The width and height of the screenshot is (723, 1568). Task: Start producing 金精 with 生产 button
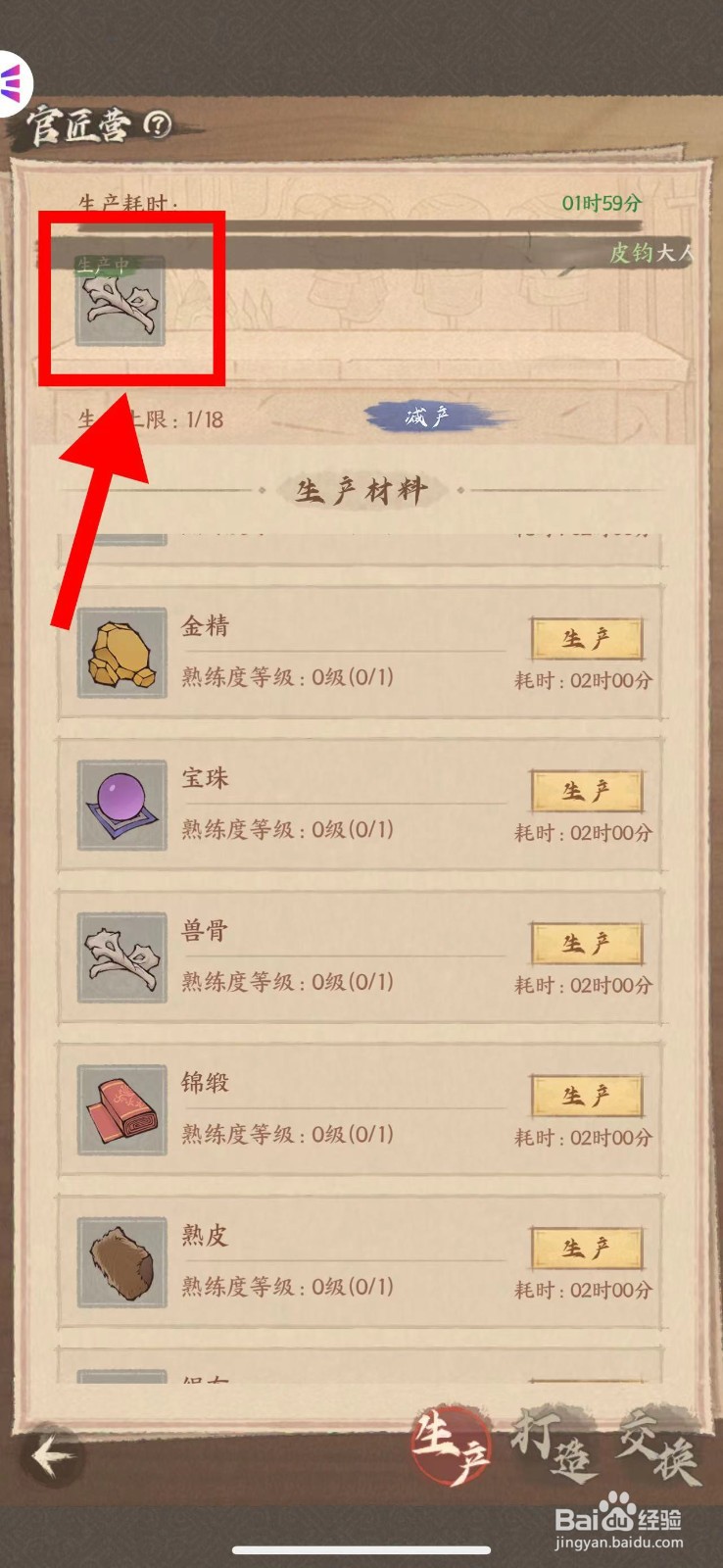coord(586,639)
